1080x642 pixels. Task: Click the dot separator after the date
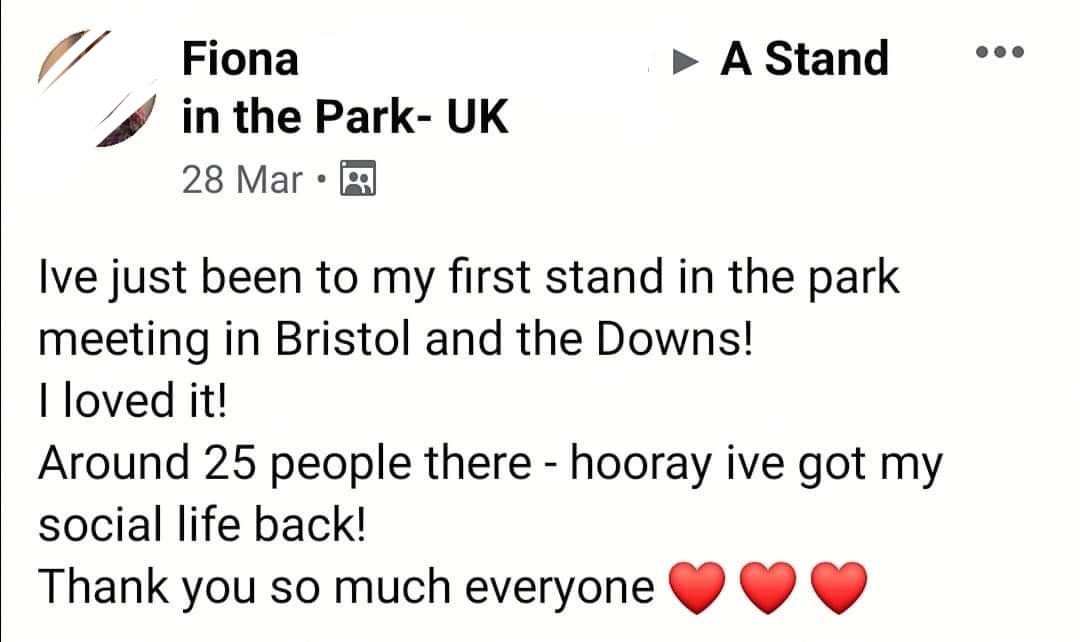pyautogui.click(x=320, y=181)
